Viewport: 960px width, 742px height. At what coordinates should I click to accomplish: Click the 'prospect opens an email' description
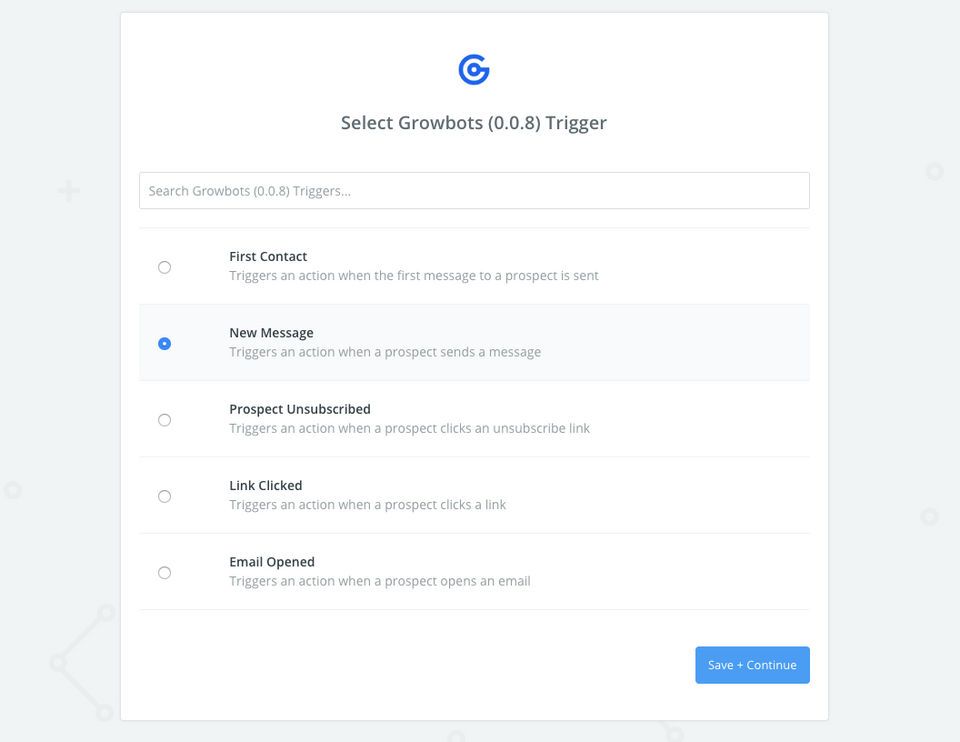(x=380, y=581)
